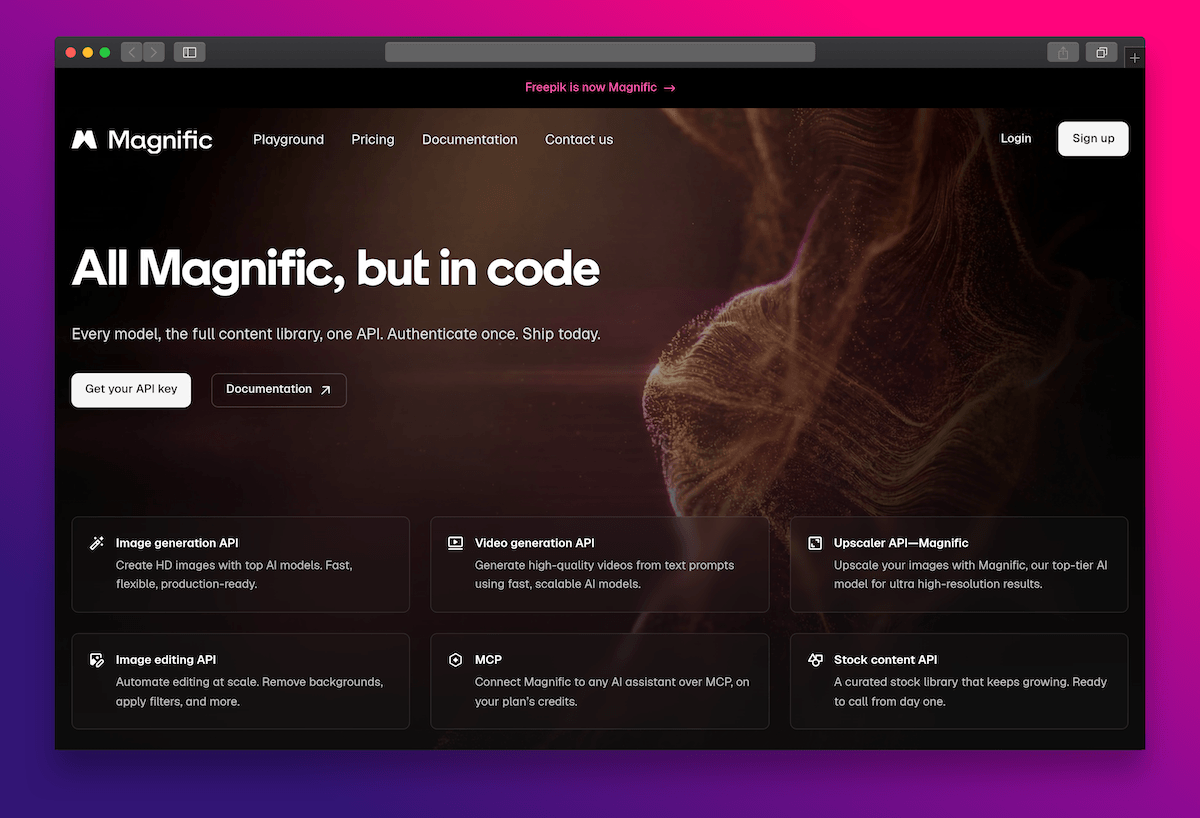Maximize the window with the green button
1200x818 pixels.
tap(105, 52)
